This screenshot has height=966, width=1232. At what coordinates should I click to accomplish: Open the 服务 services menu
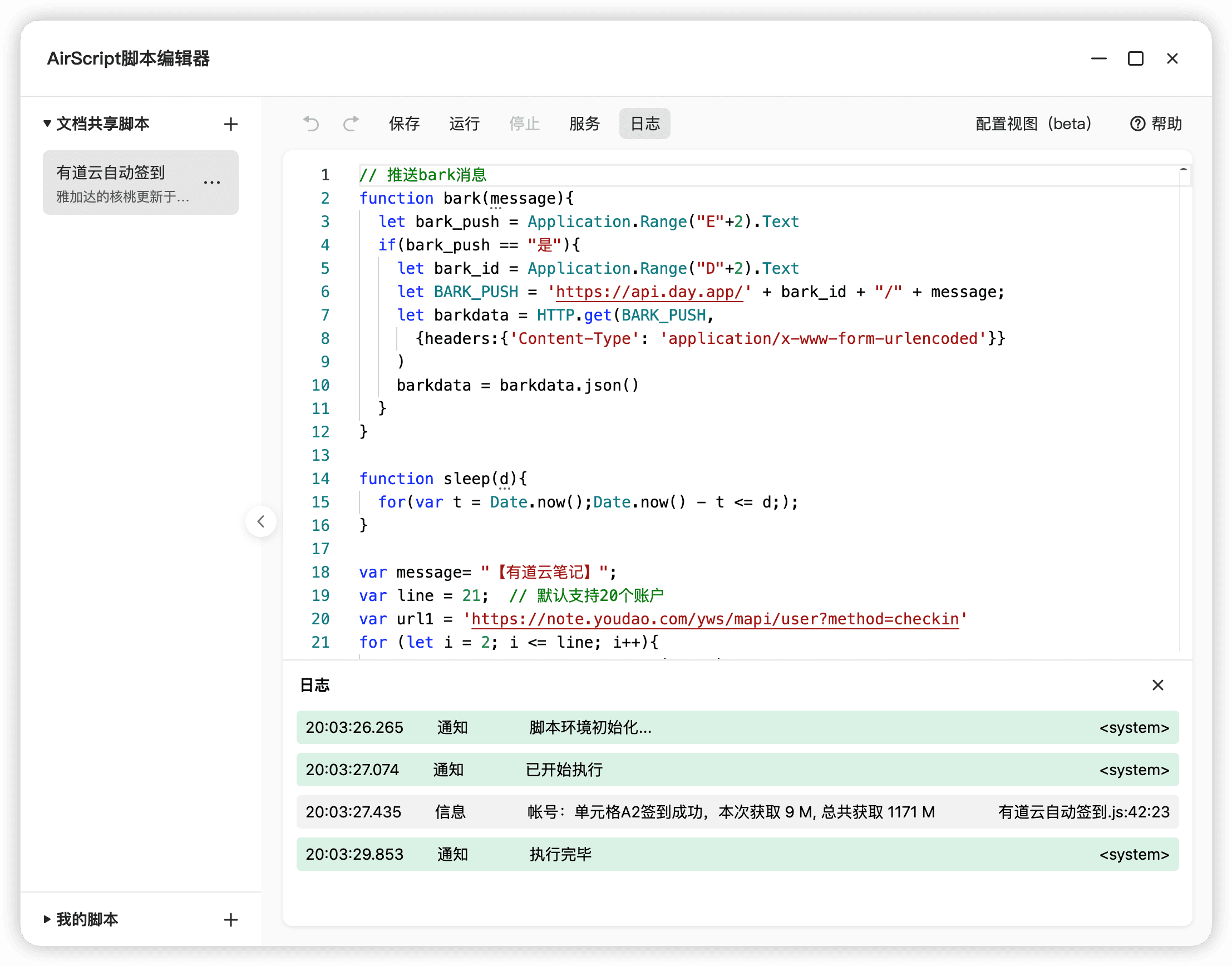(x=584, y=124)
